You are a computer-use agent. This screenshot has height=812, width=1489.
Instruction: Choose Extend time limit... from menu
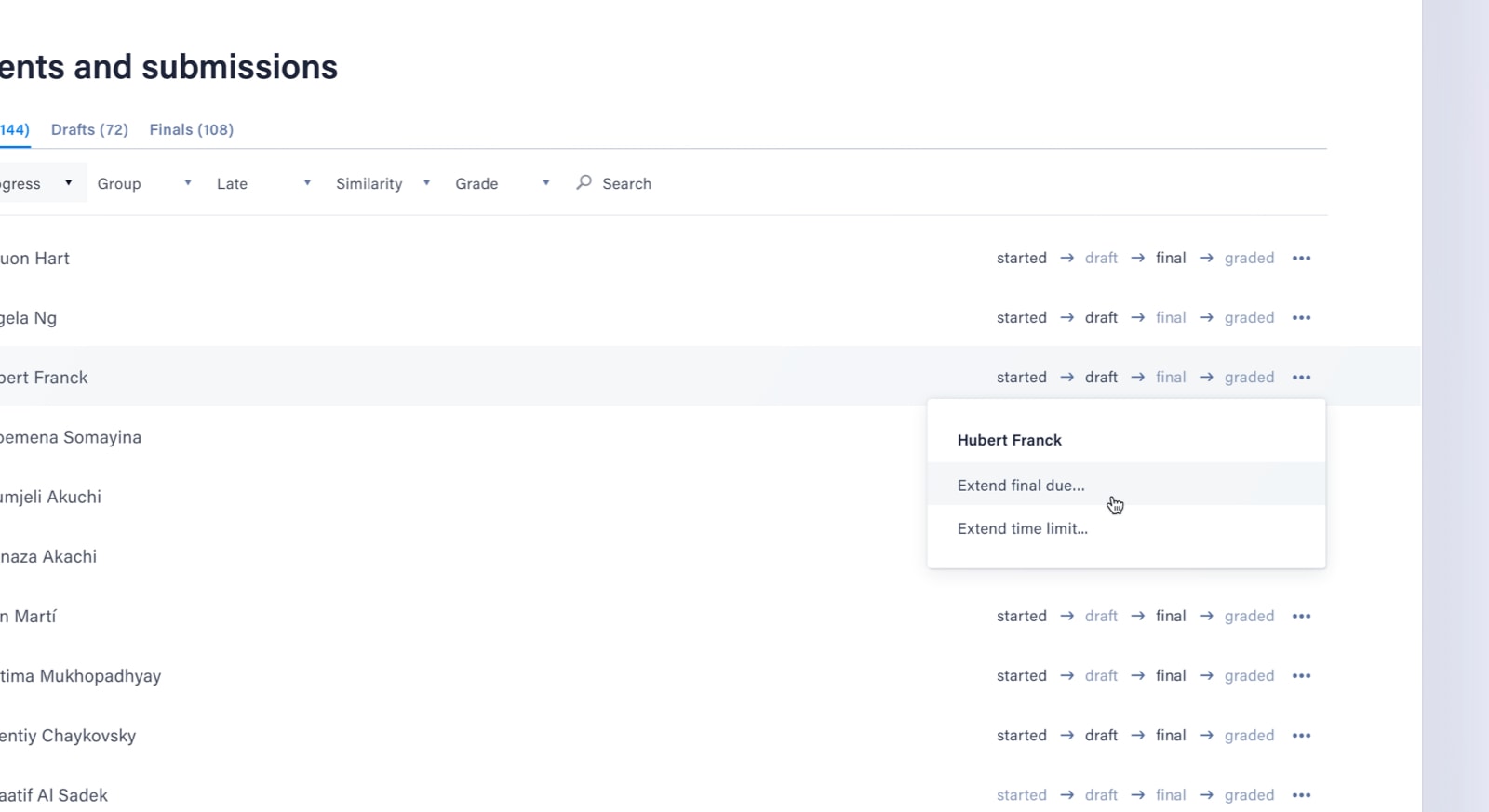coord(1022,528)
